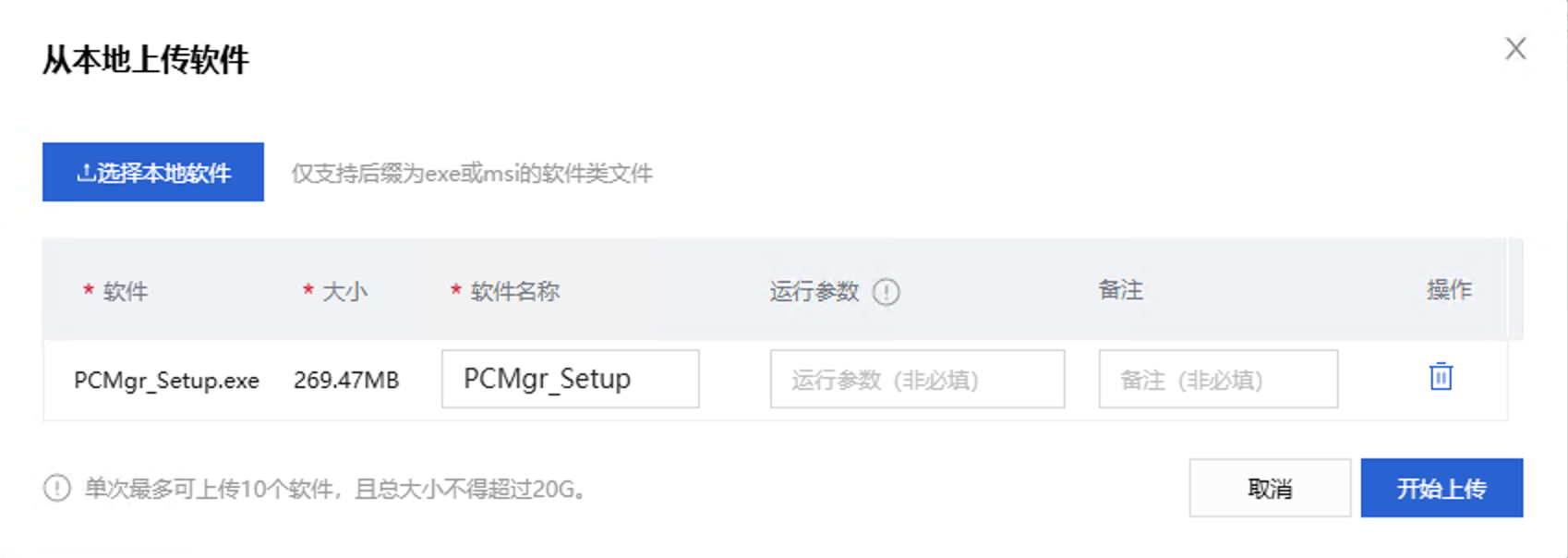Cancel the upload with 取消
The image size is (1568, 558).
1270,488
